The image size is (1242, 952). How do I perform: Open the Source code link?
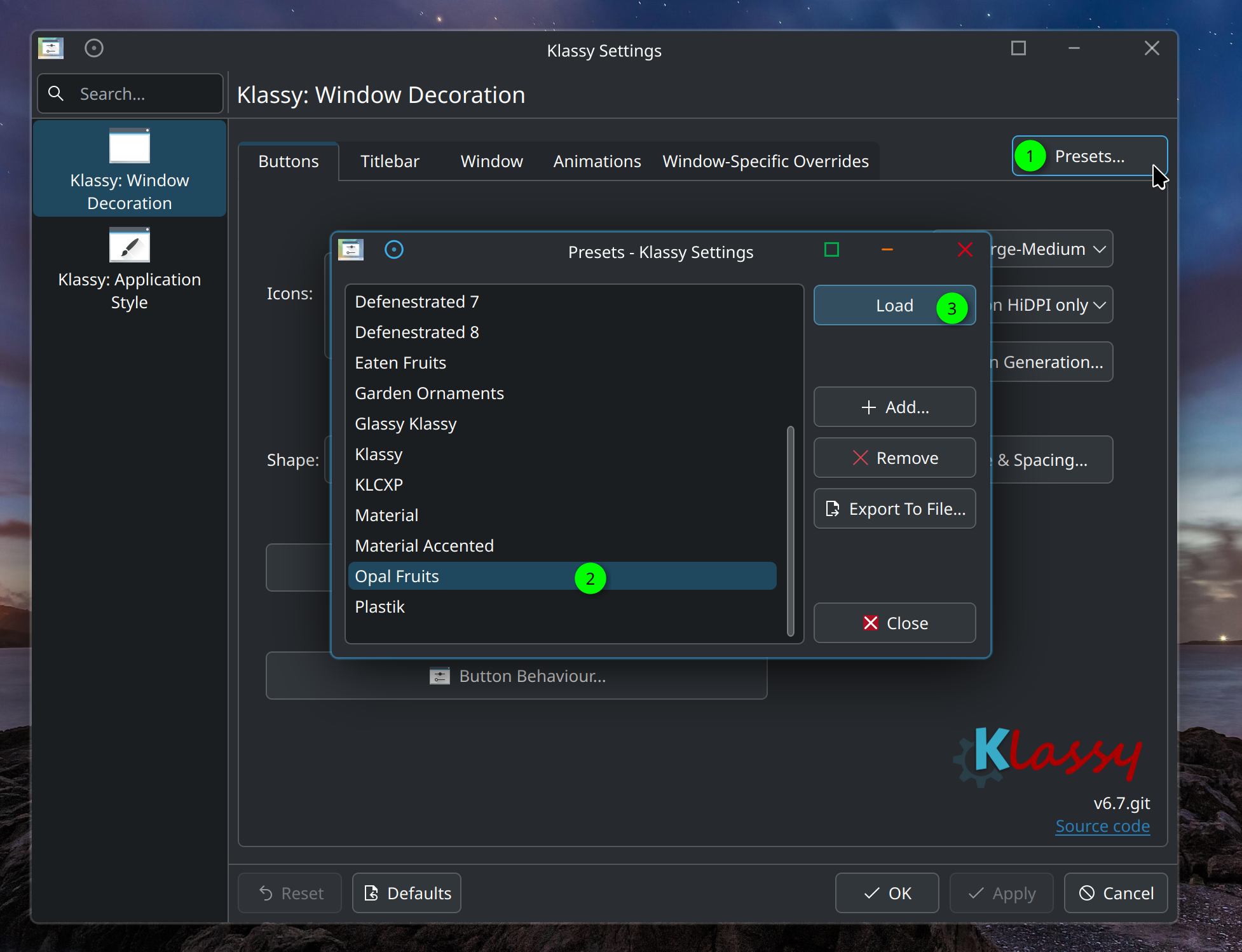[x=1102, y=826]
